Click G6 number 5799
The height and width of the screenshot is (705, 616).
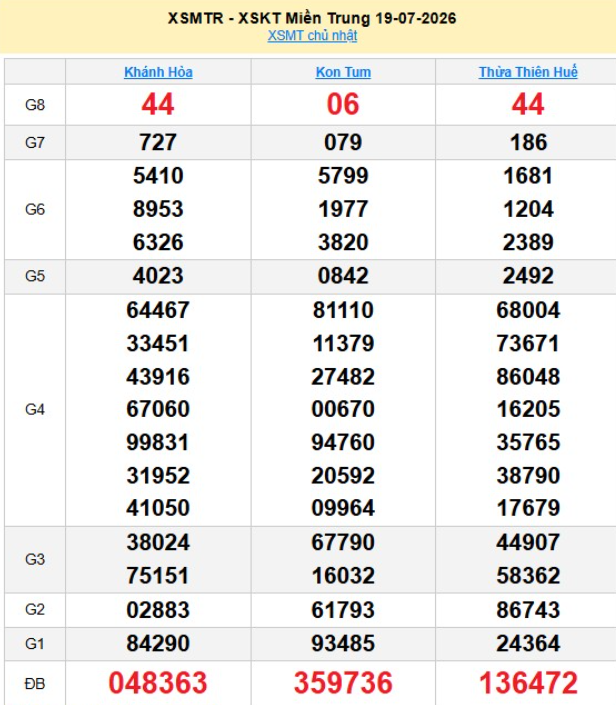(x=343, y=175)
